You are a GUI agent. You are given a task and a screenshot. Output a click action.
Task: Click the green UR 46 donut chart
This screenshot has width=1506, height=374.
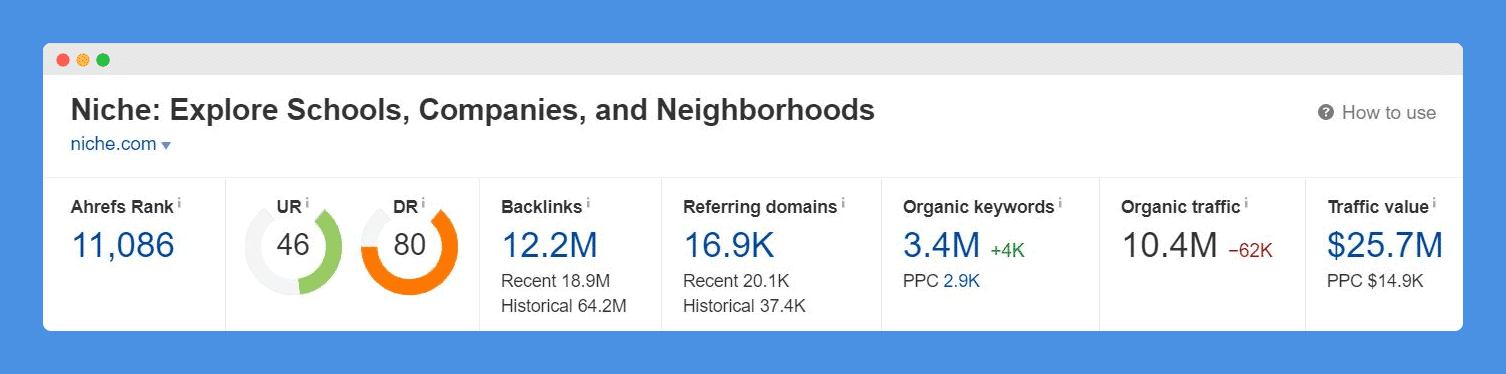click(293, 246)
